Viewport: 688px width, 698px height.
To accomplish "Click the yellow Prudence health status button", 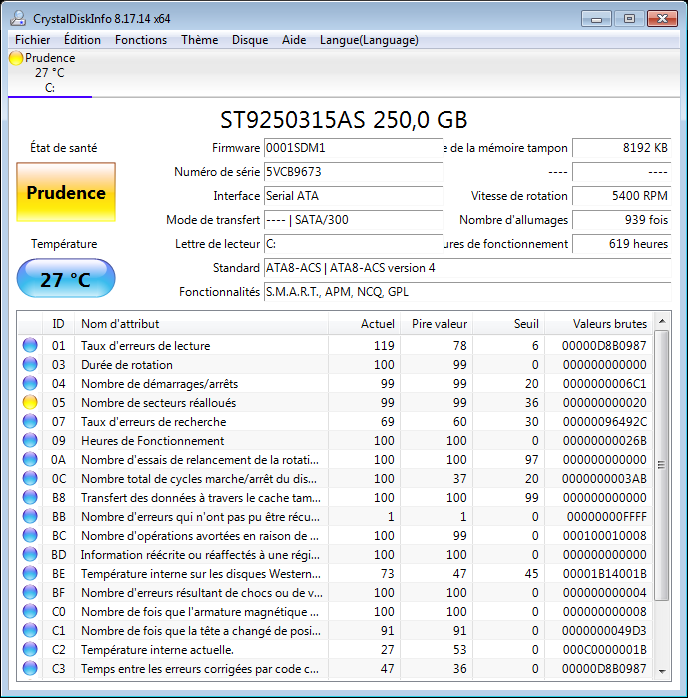I will [x=66, y=193].
